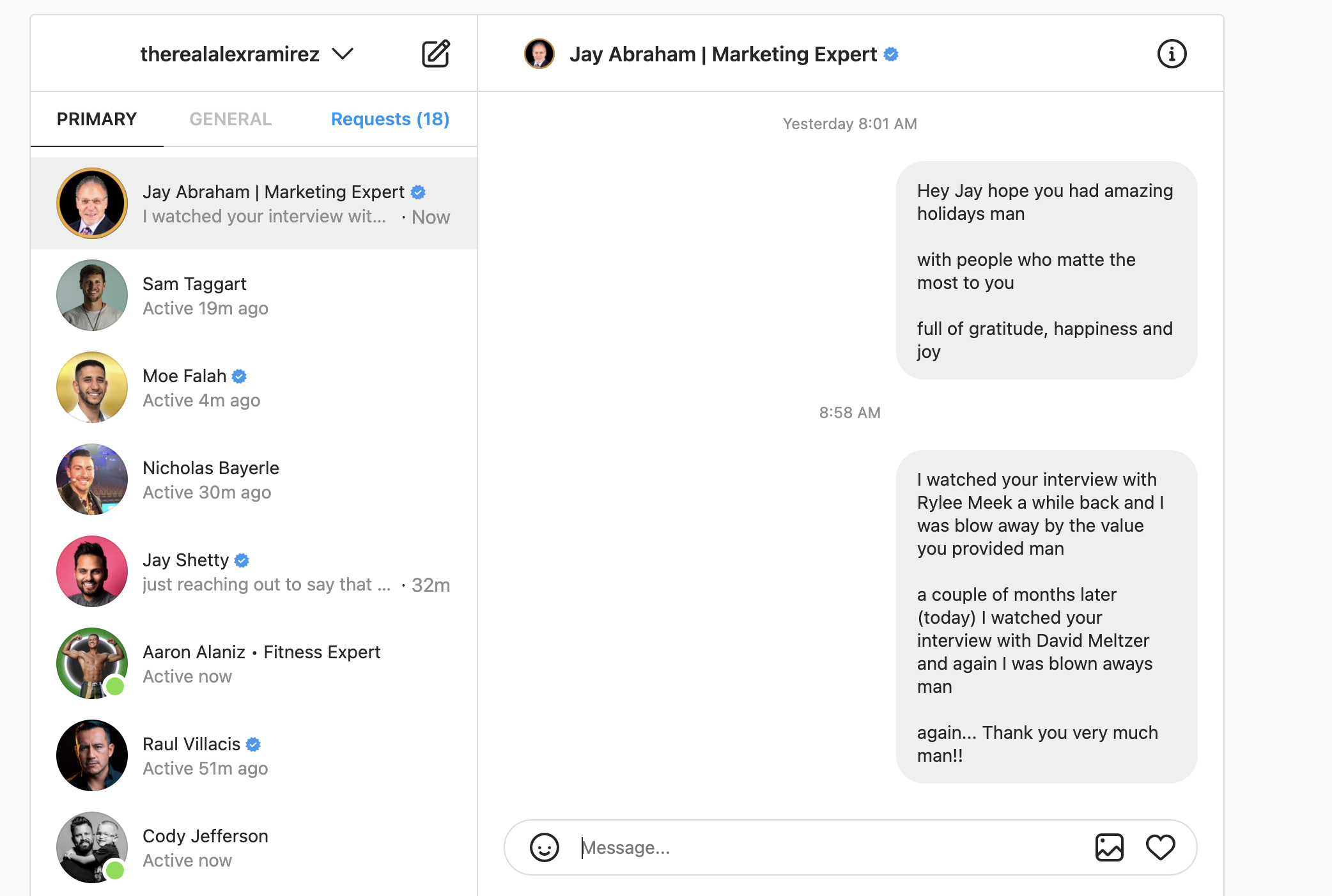Switch to the PRIMARY tab

pyautogui.click(x=97, y=119)
